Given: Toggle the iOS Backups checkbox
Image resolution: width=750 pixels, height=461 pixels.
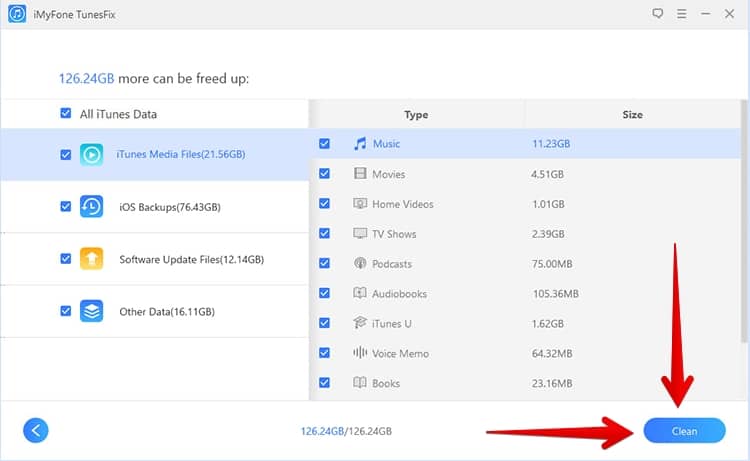Looking at the screenshot, I should pos(66,207).
